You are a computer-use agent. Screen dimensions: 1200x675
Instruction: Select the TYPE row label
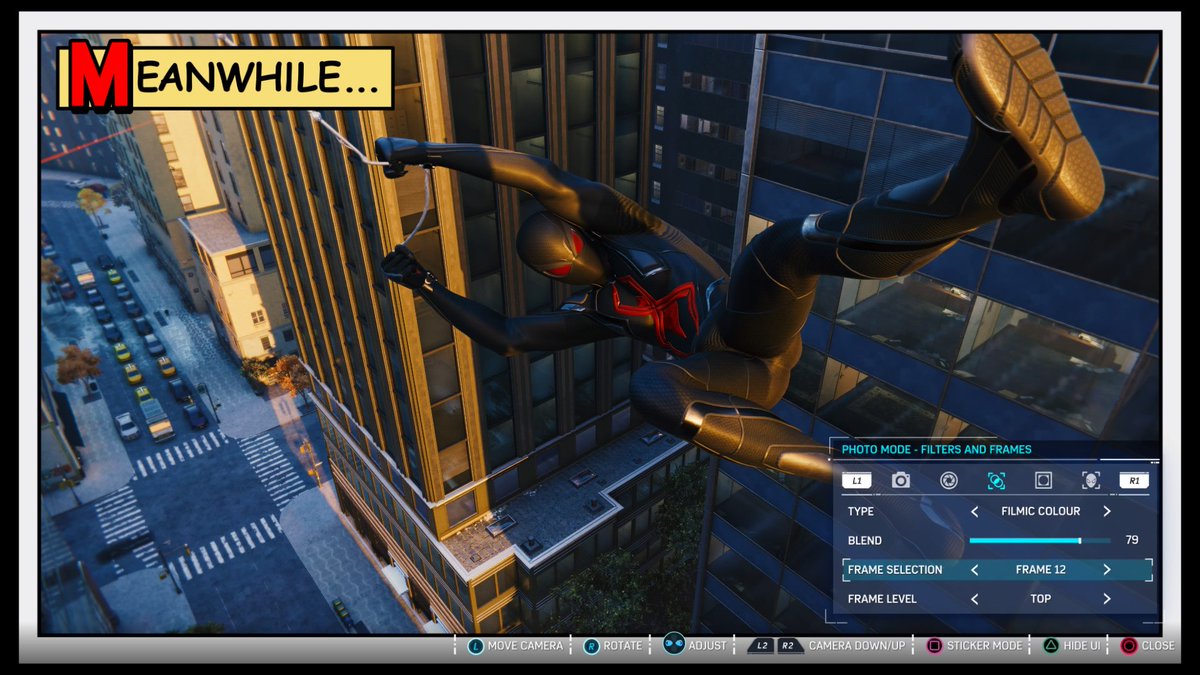coord(860,511)
